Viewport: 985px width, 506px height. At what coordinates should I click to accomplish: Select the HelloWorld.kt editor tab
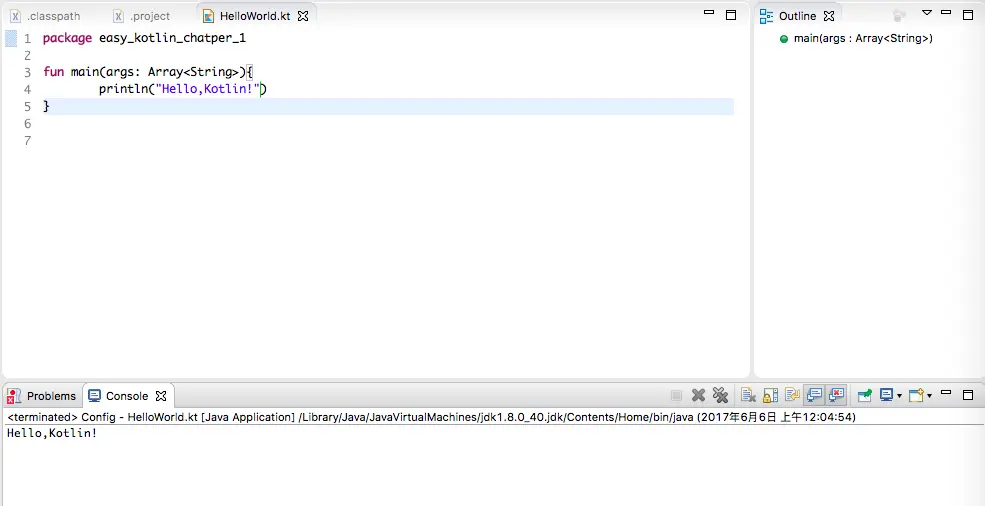click(254, 16)
